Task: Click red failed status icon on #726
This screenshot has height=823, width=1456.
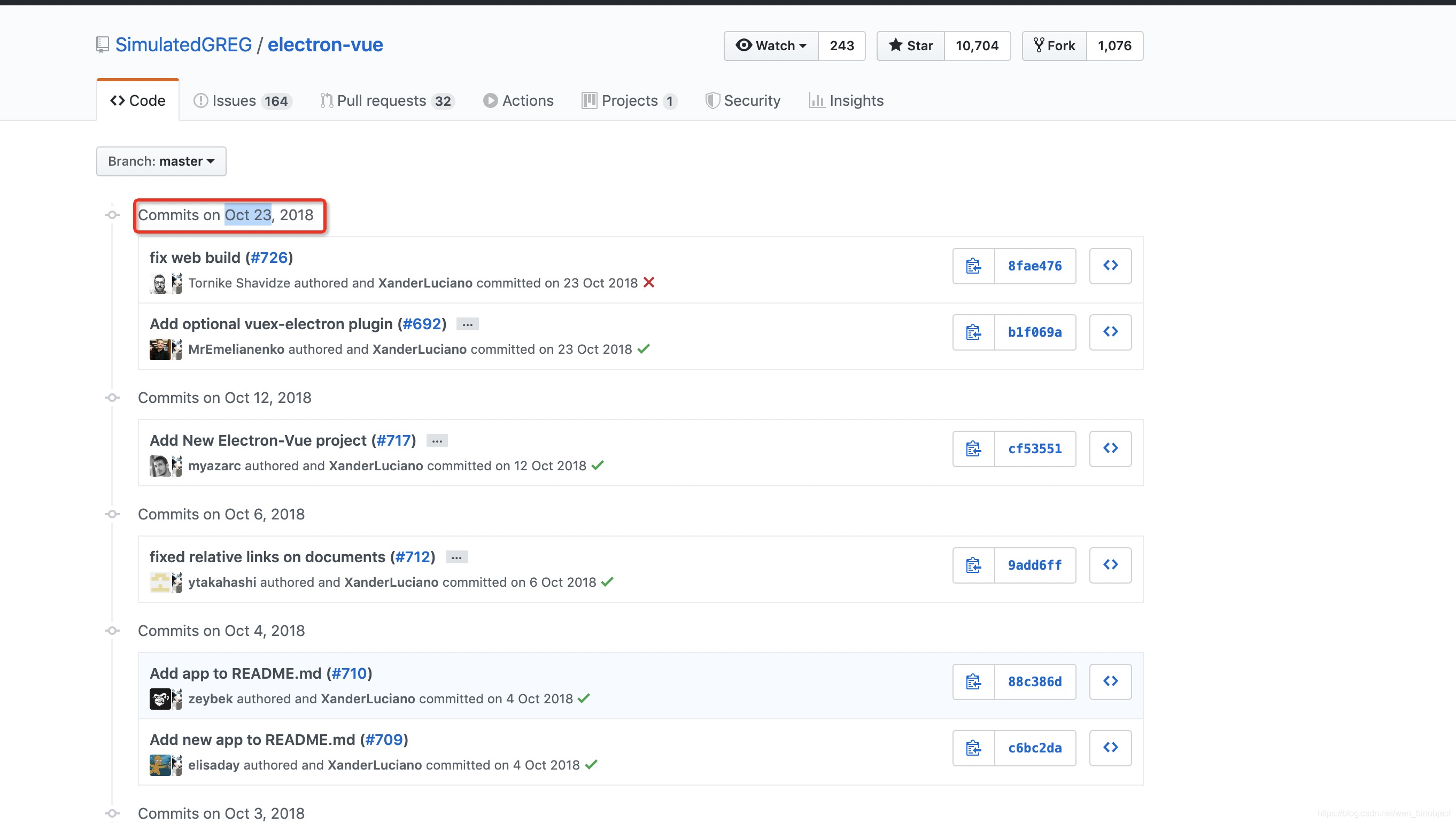Action: [x=649, y=283]
